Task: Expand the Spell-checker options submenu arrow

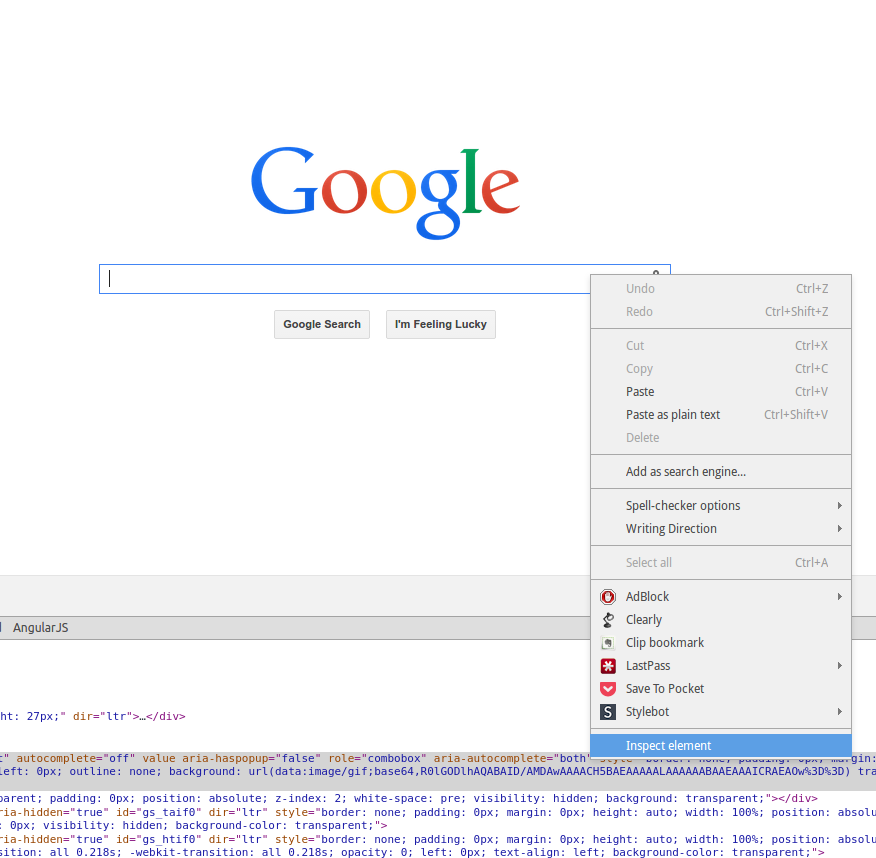Action: click(839, 506)
